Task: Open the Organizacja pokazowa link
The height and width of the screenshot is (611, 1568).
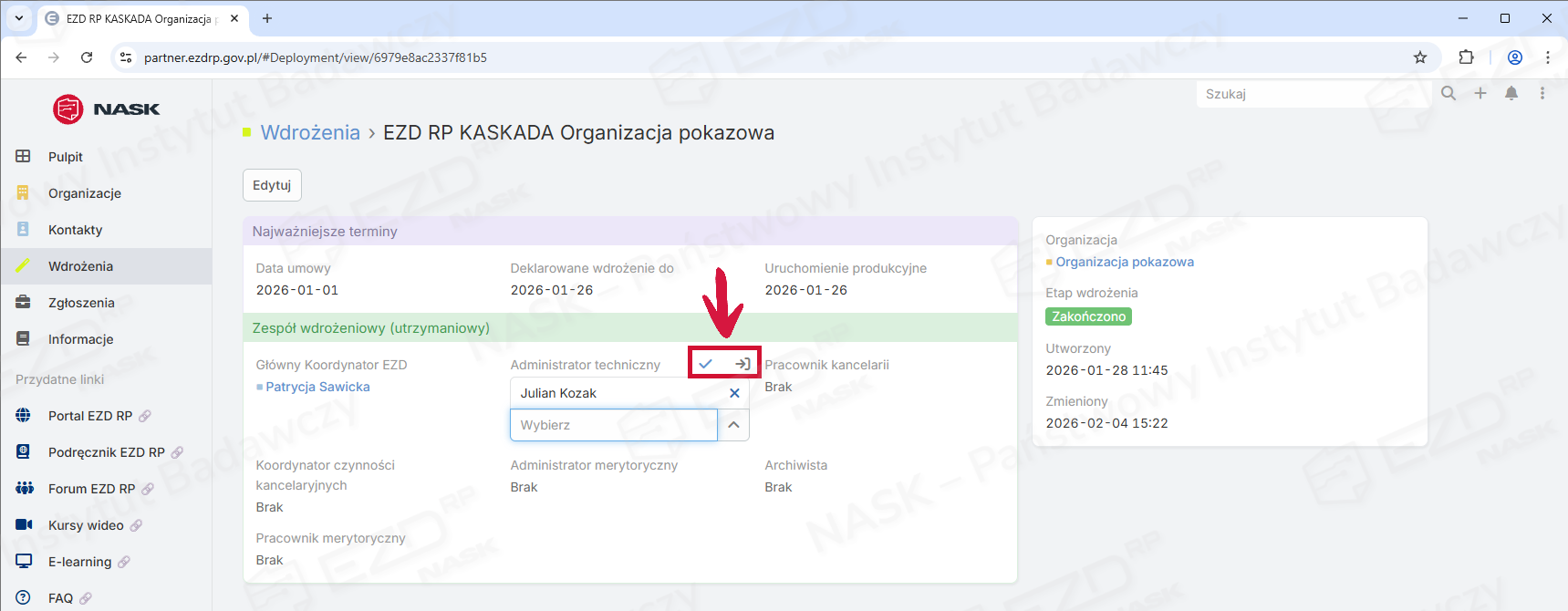Action: (1124, 262)
